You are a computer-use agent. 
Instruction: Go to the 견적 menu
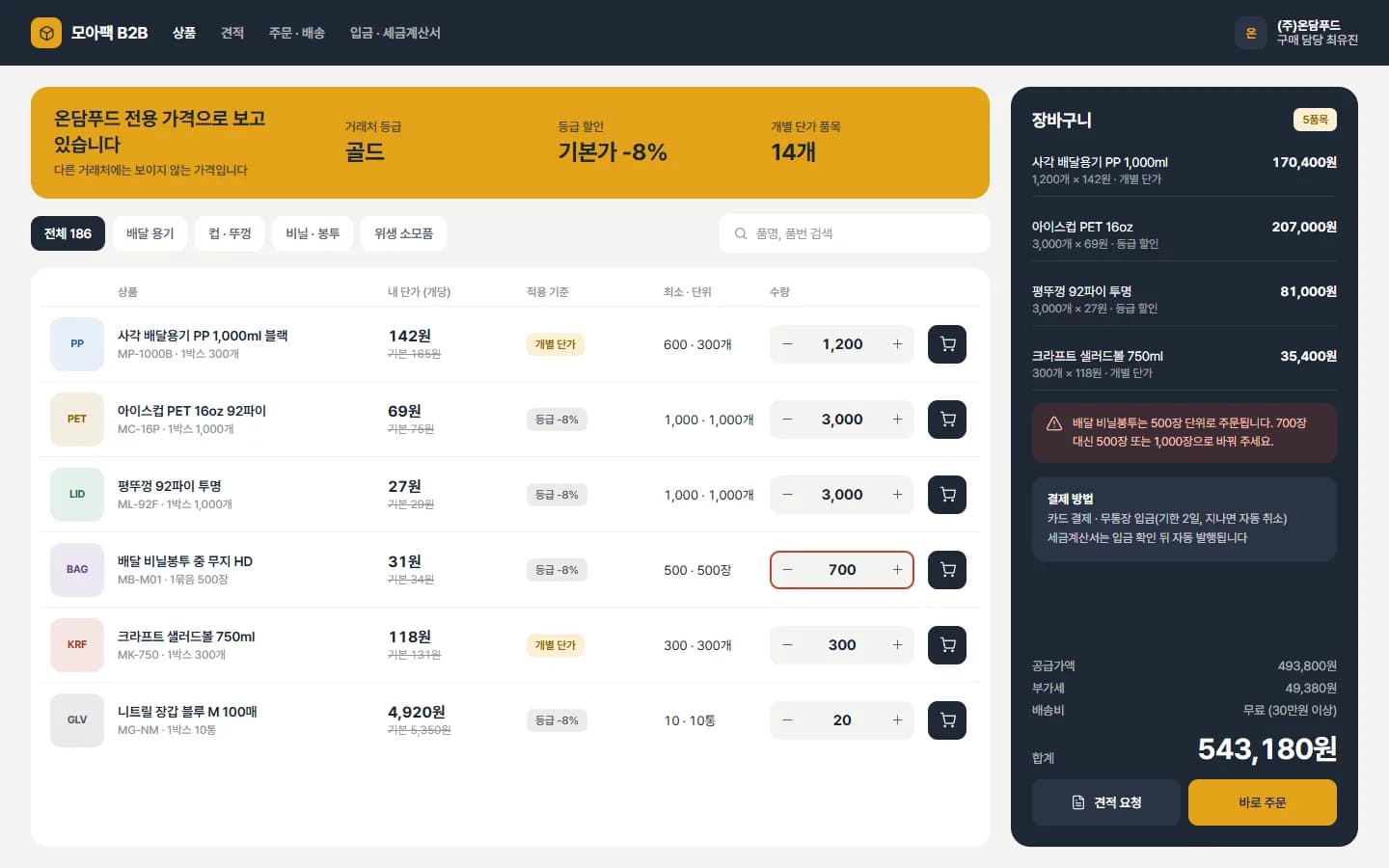coord(232,33)
